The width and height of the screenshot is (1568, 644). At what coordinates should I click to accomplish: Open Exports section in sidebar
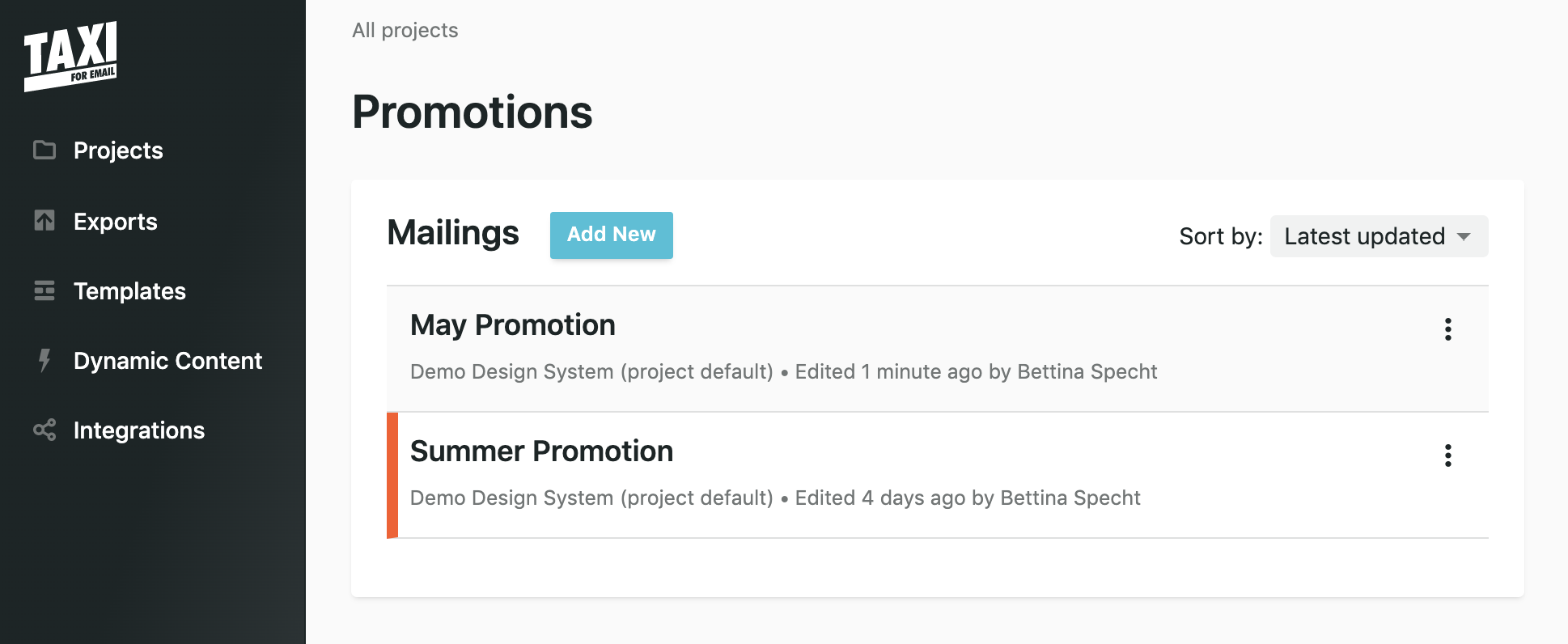coord(116,221)
